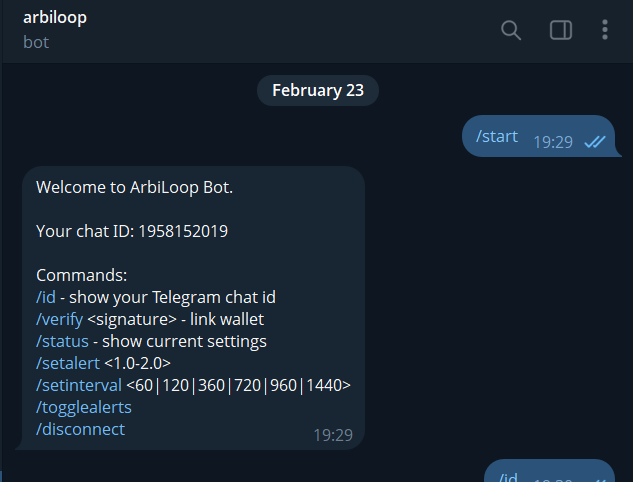
Task: Click the chat ID number 1958152019
Action: pos(182,231)
